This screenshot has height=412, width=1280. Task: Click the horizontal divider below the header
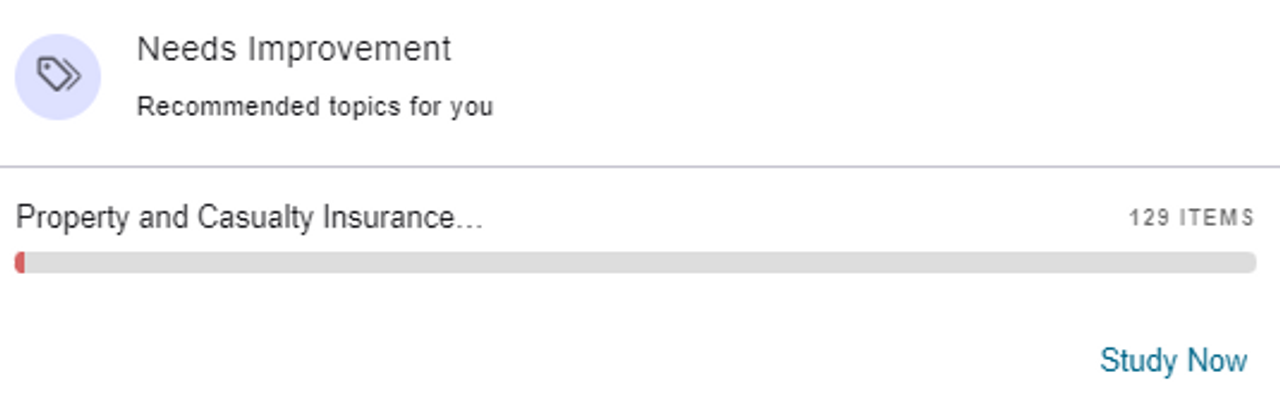click(640, 166)
